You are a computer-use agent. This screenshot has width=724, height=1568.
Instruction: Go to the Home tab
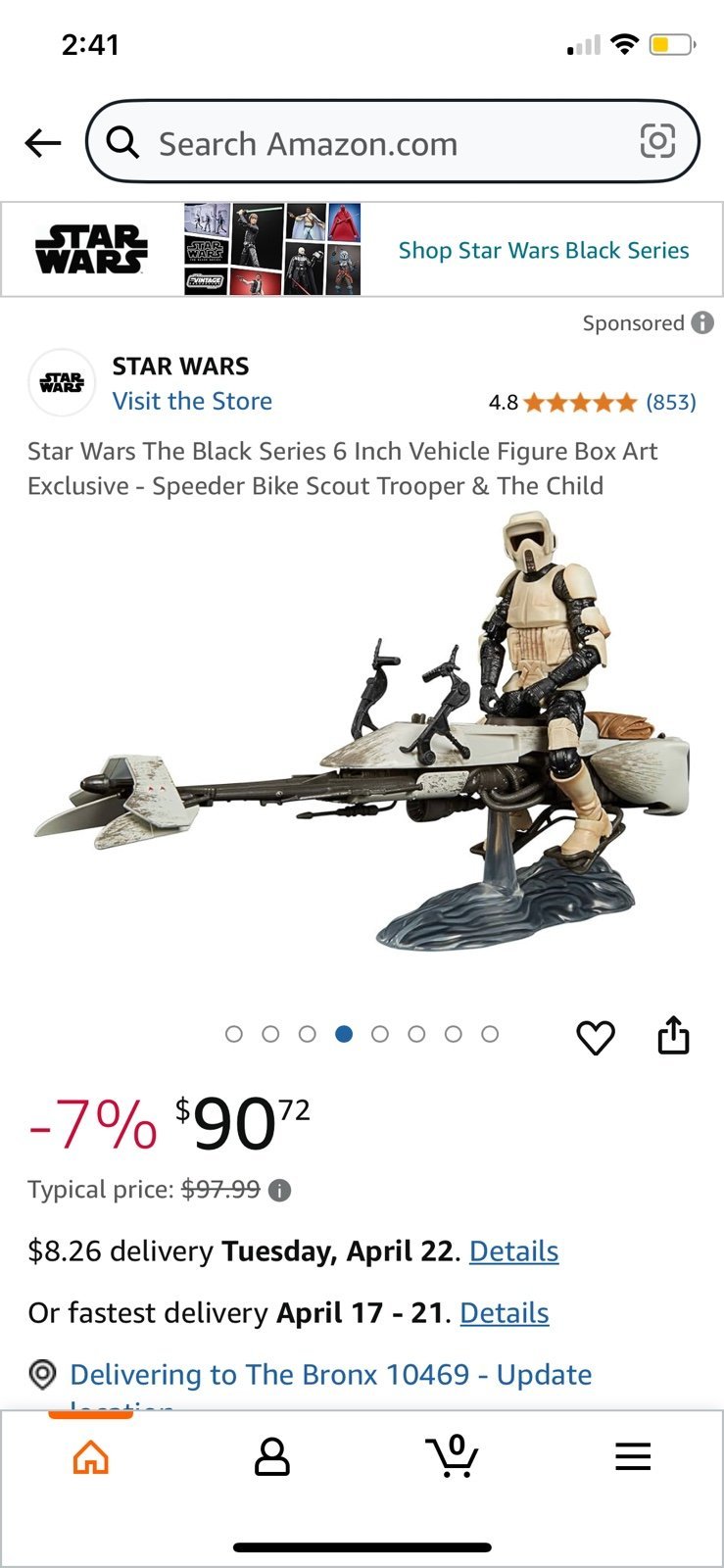91,1456
